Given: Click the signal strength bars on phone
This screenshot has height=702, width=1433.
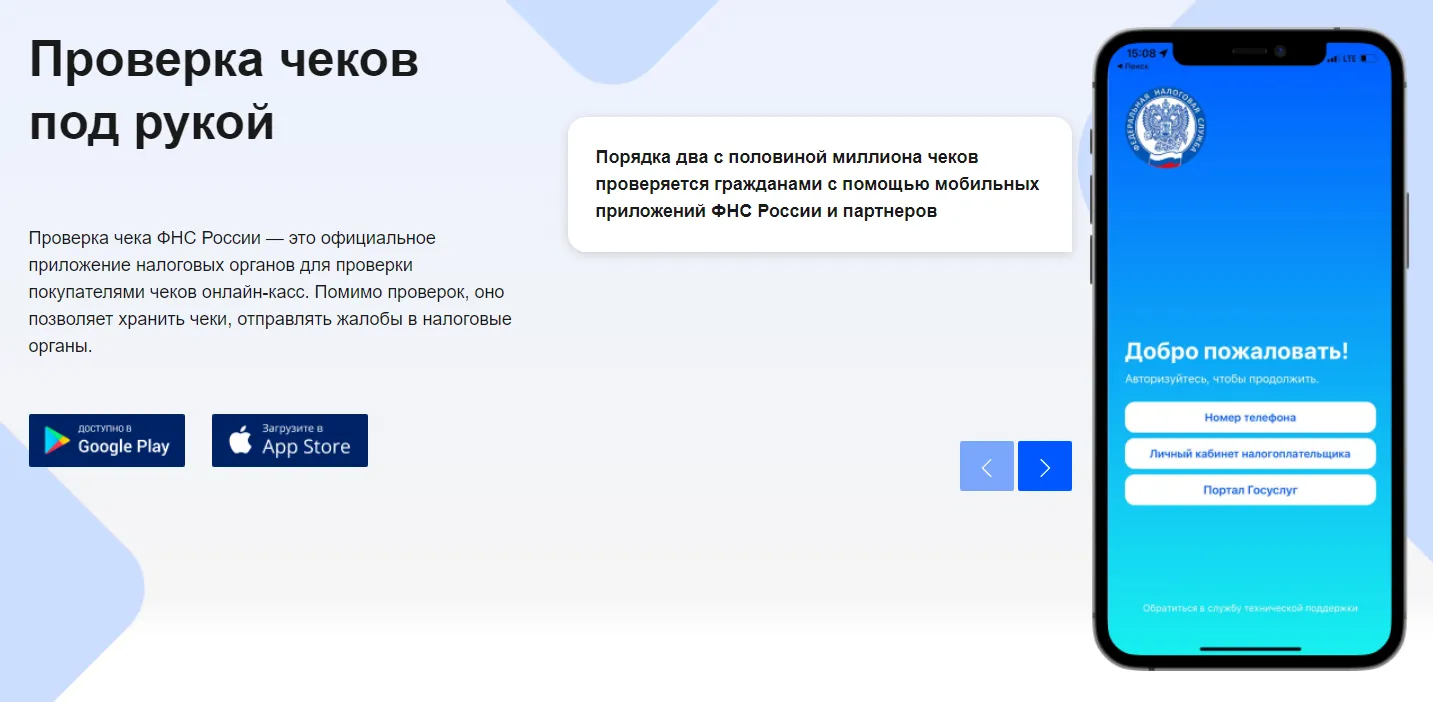Looking at the screenshot, I should [1333, 59].
